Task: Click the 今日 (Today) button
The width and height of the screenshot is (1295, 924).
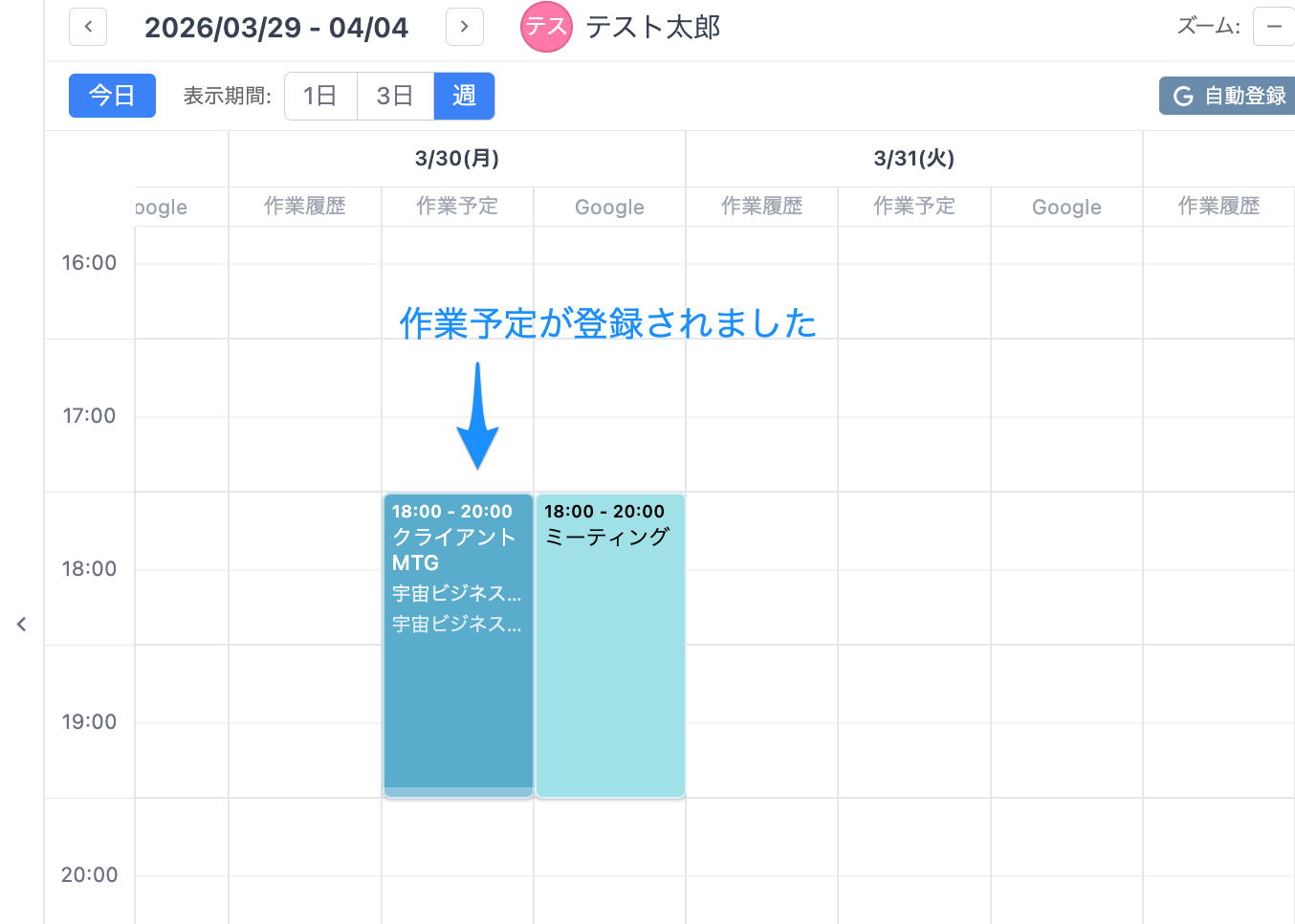Action: coord(112,96)
